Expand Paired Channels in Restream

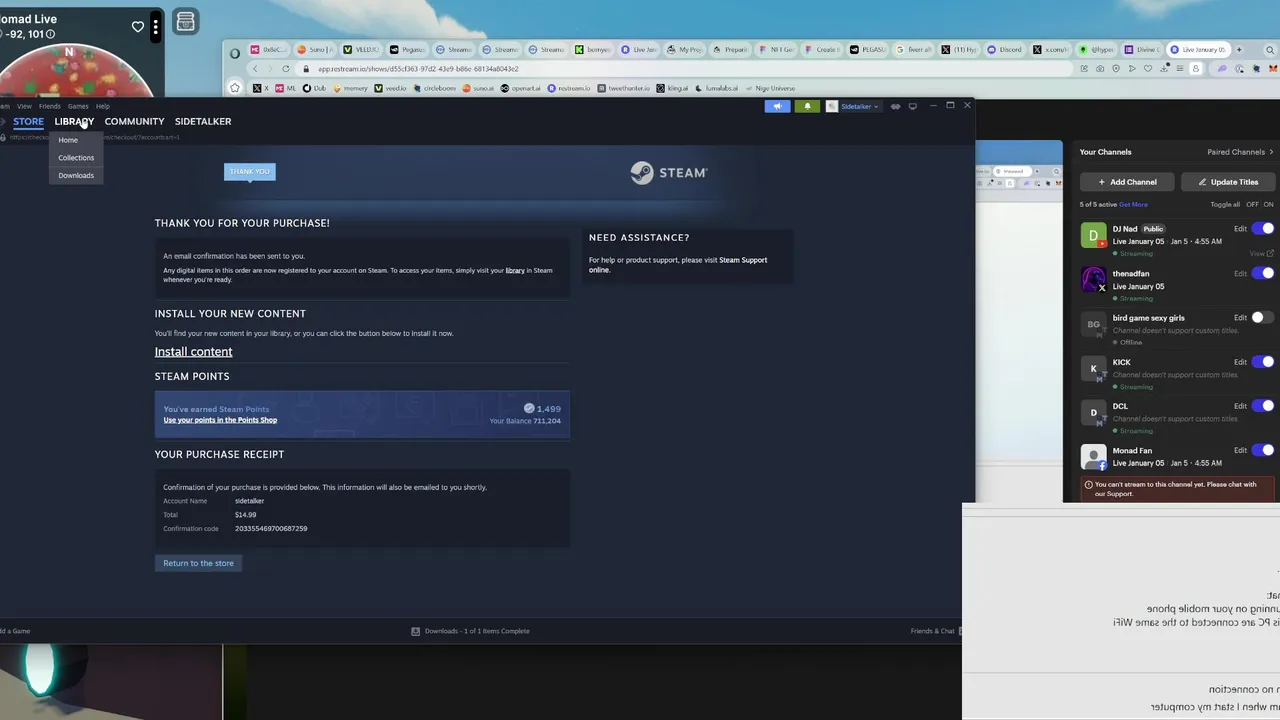click(x=1240, y=152)
